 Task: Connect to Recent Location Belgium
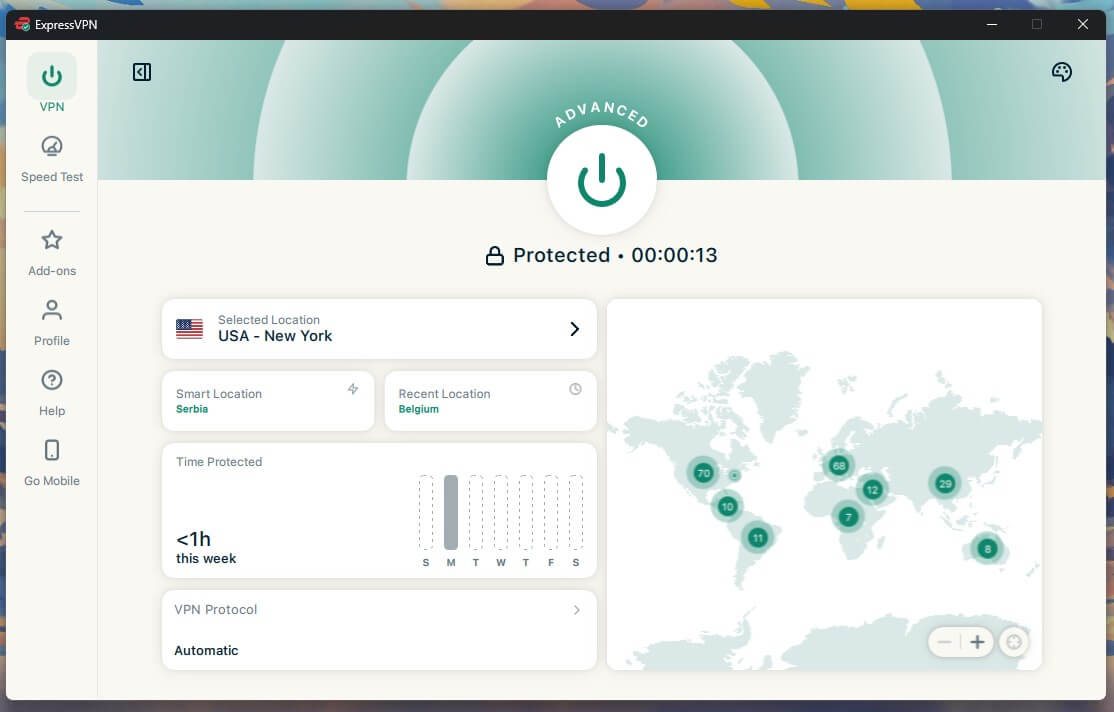pyautogui.click(x=490, y=401)
